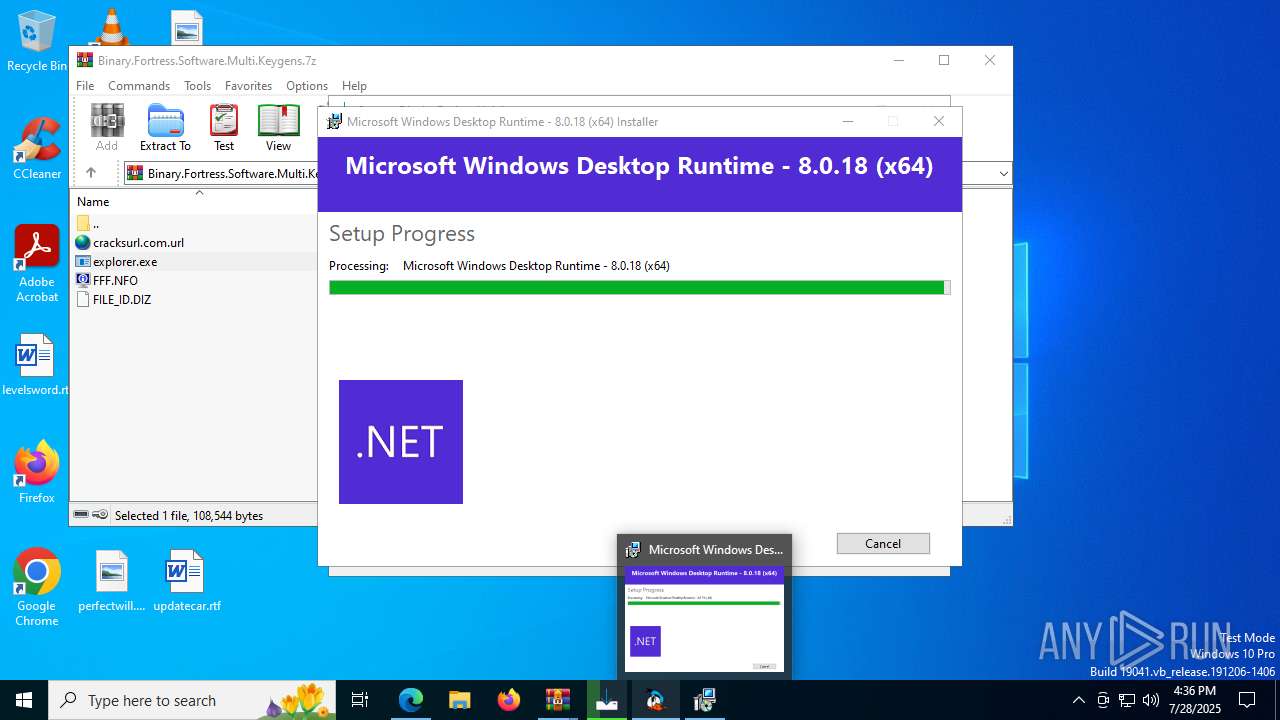
Task: Open the Help menu in WinRAR
Action: coord(354,86)
